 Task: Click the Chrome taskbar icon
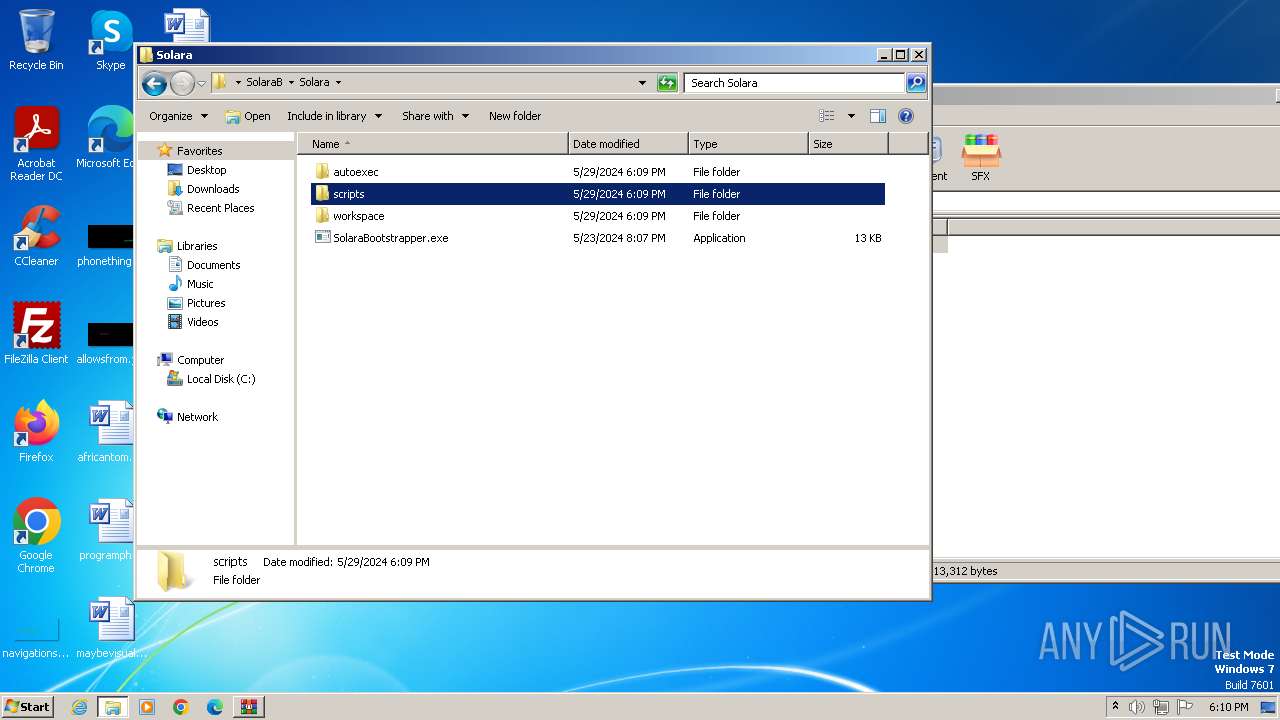(181, 707)
